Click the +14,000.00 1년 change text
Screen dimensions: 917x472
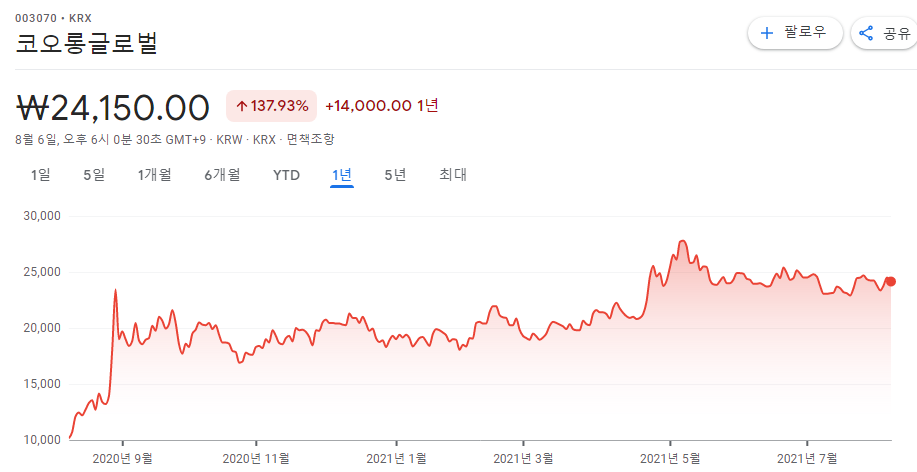(x=382, y=106)
